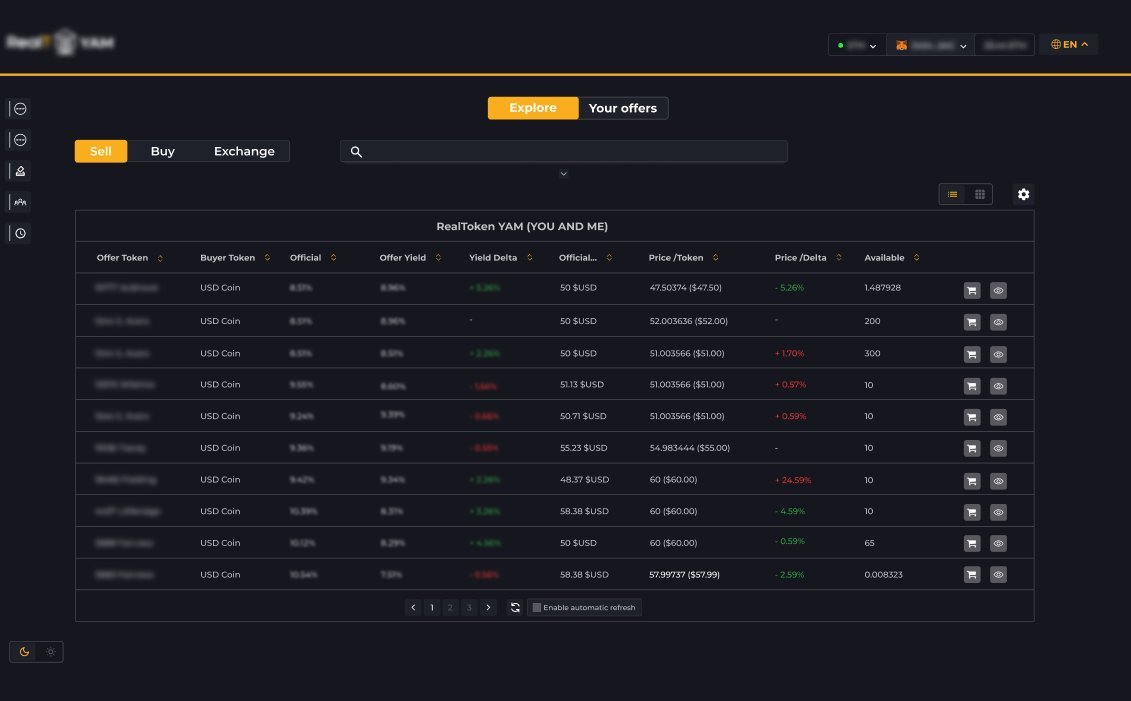Image resolution: width=1131 pixels, height=701 pixels.
Task: Open the first sidebar menu icon
Action: [20, 109]
